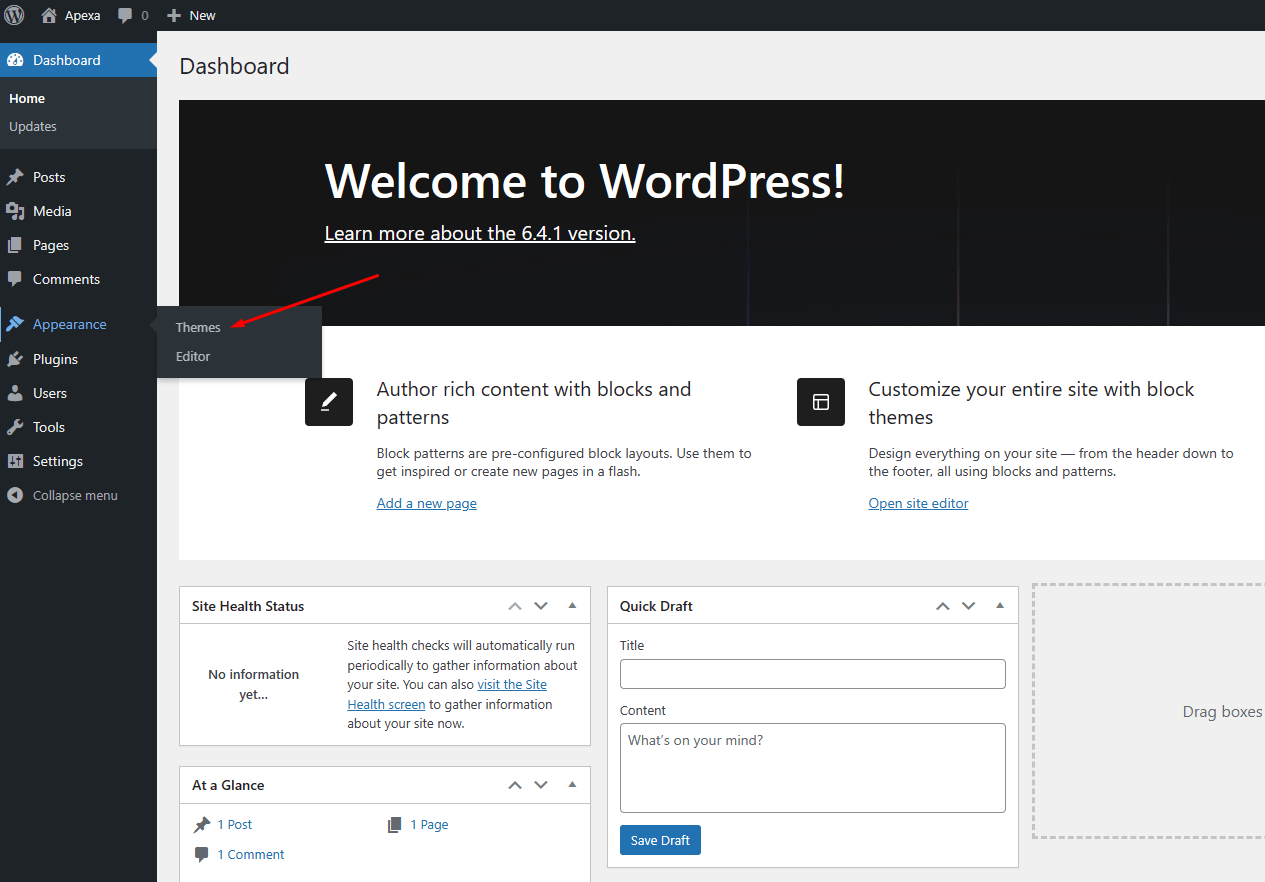Image resolution: width=1265 pixels, height=882 pixels.
Task: Click the Save Draft button
Action: pyautogui.click(x=660, y=840)
